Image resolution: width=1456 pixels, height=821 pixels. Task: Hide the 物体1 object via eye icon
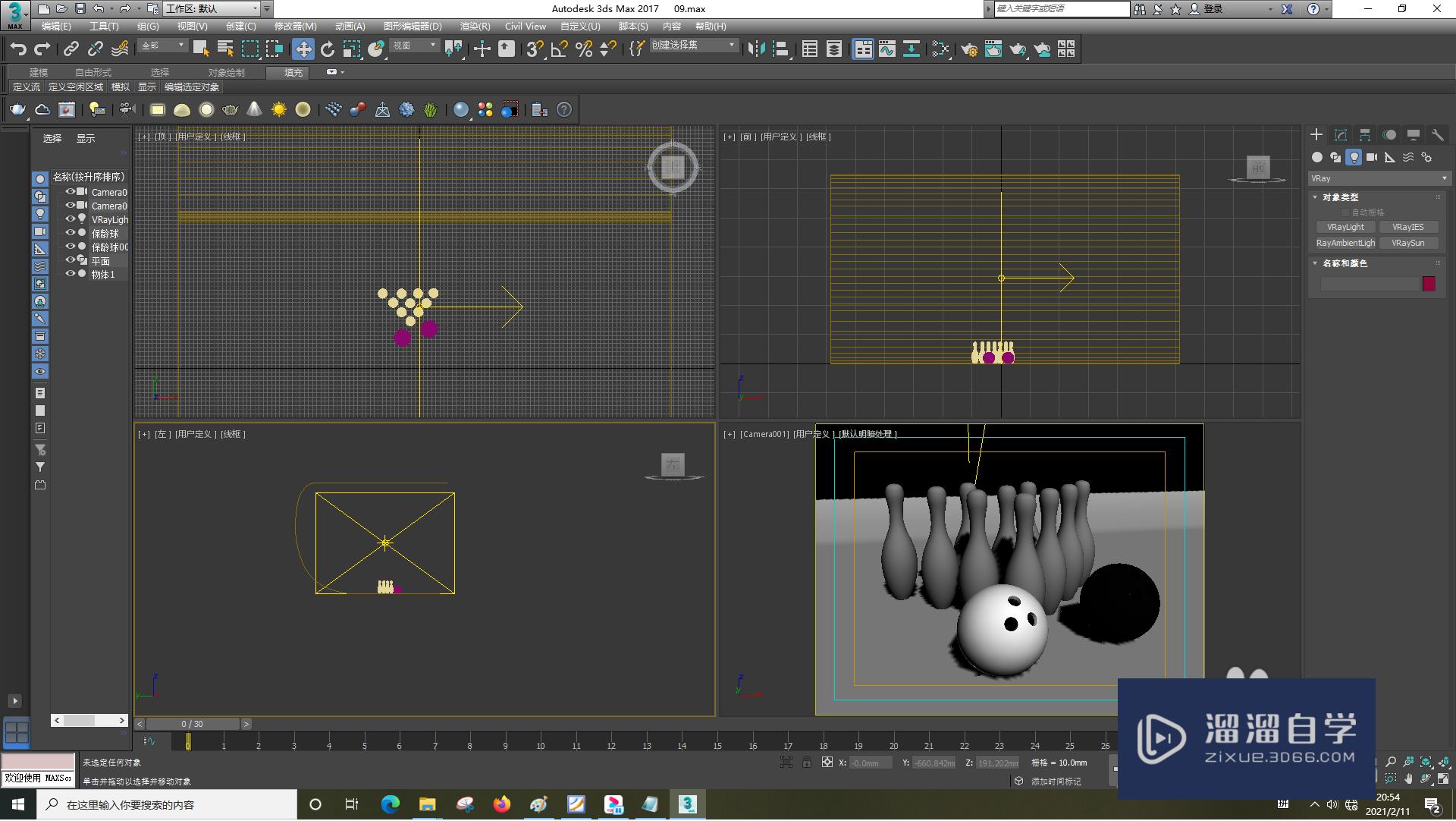70,274
